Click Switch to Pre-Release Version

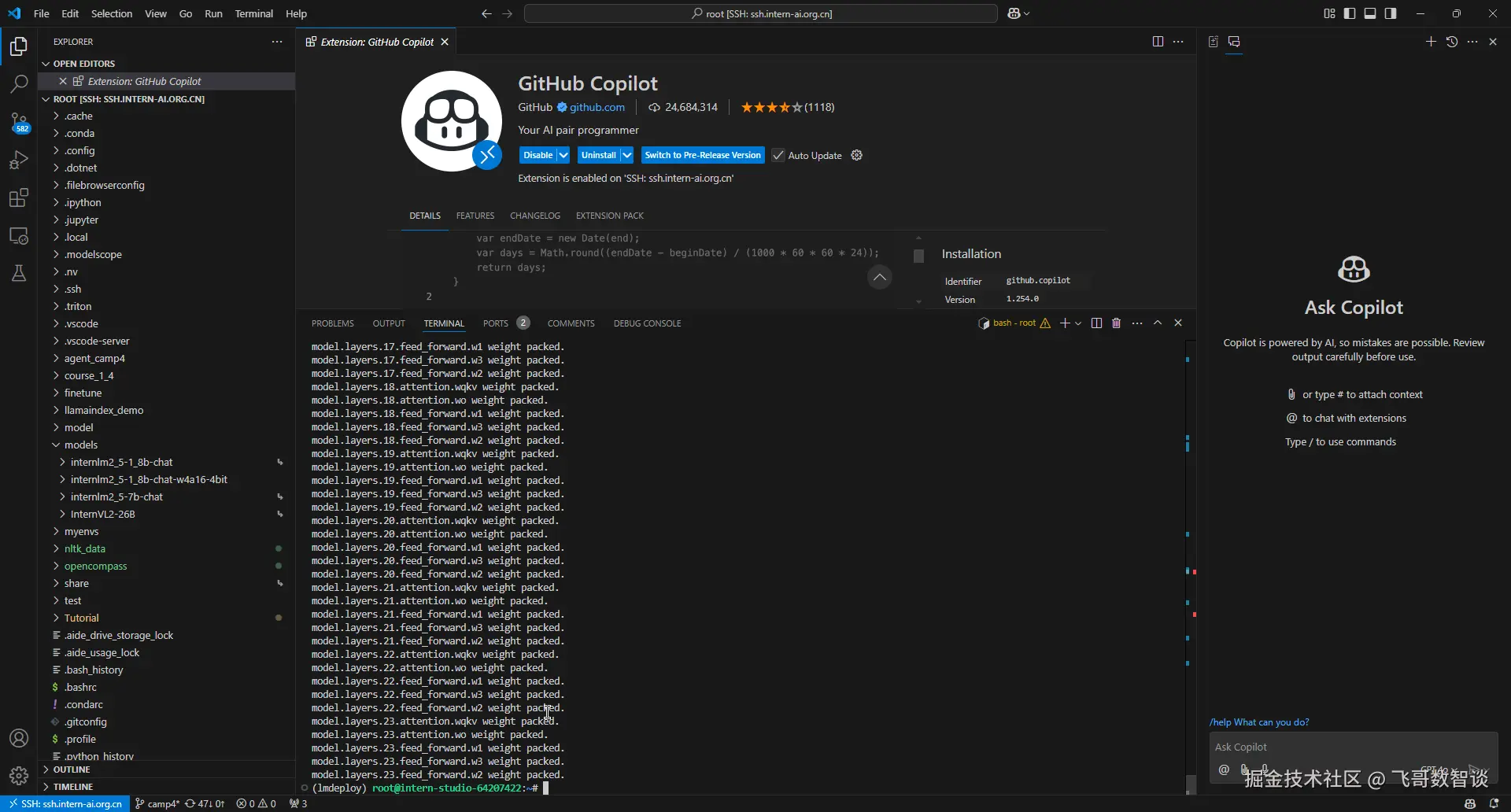[703, 155]
